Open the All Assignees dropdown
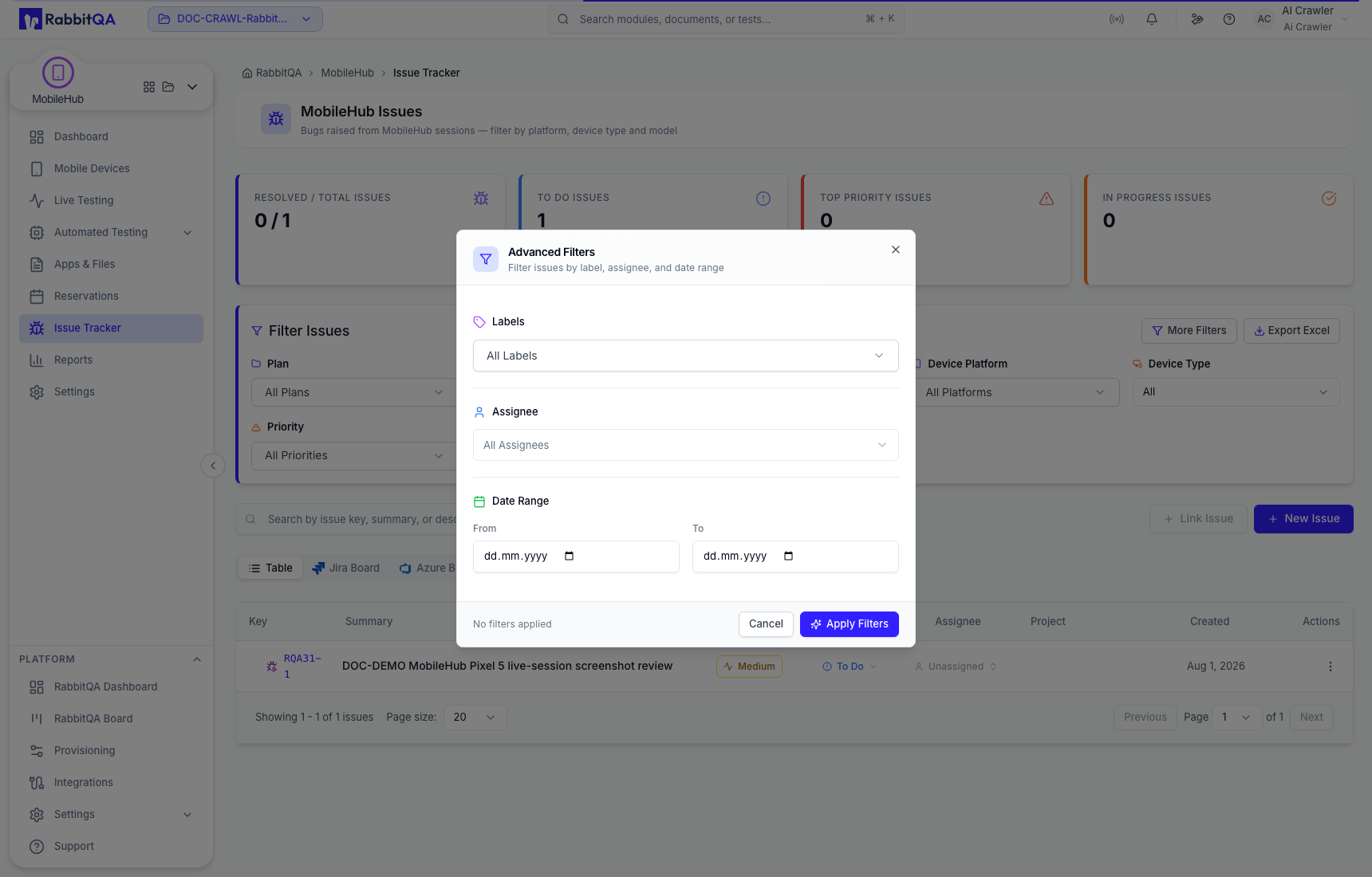Screen dimensions: 1372x877 click(x=686, y=445)
